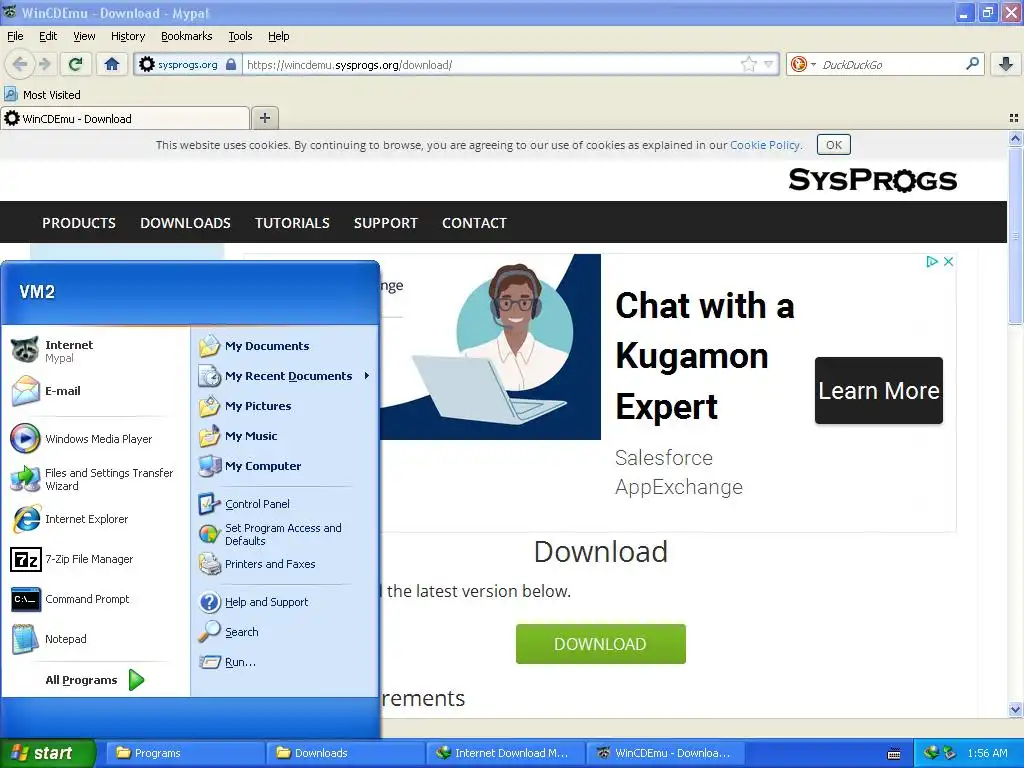
Task: Open the Downloads arrow toolbar button
Action: [x=1006, y=64]
